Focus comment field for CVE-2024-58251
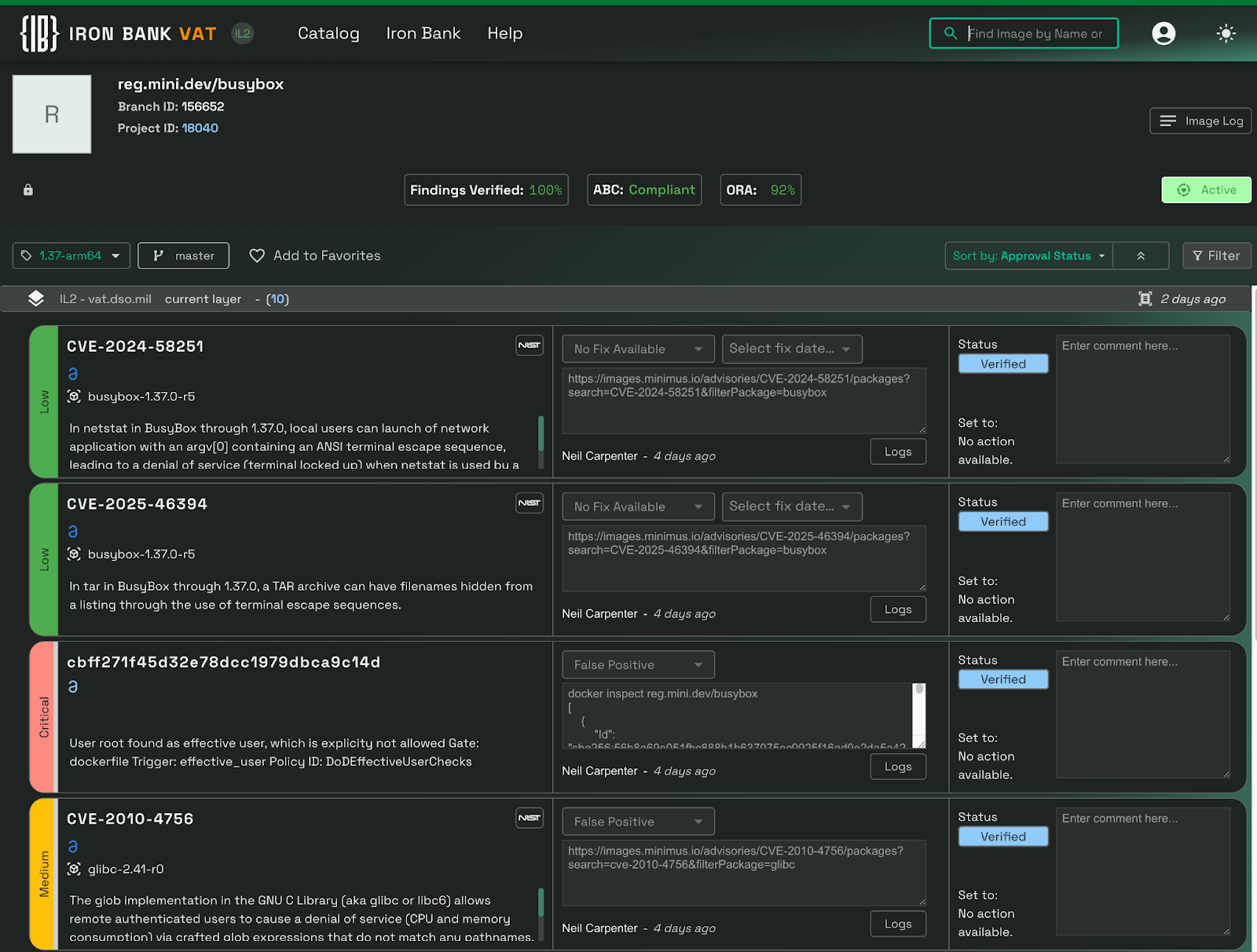Viewport: 1257px width, 952px height. [1143, 399]
